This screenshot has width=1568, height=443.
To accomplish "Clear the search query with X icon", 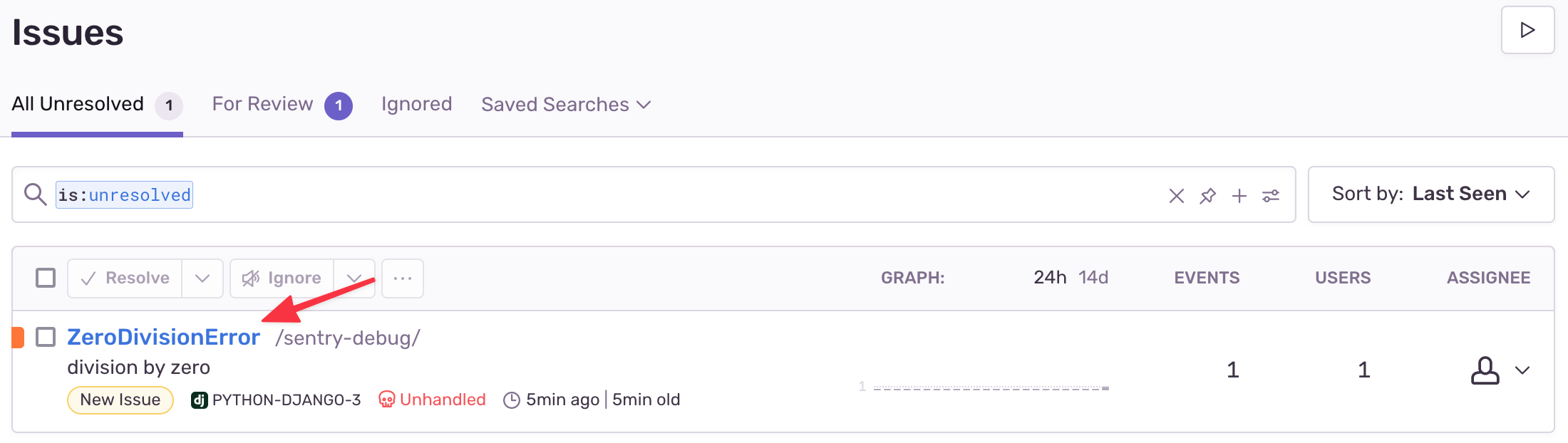I will click(x=1176, y=196).
